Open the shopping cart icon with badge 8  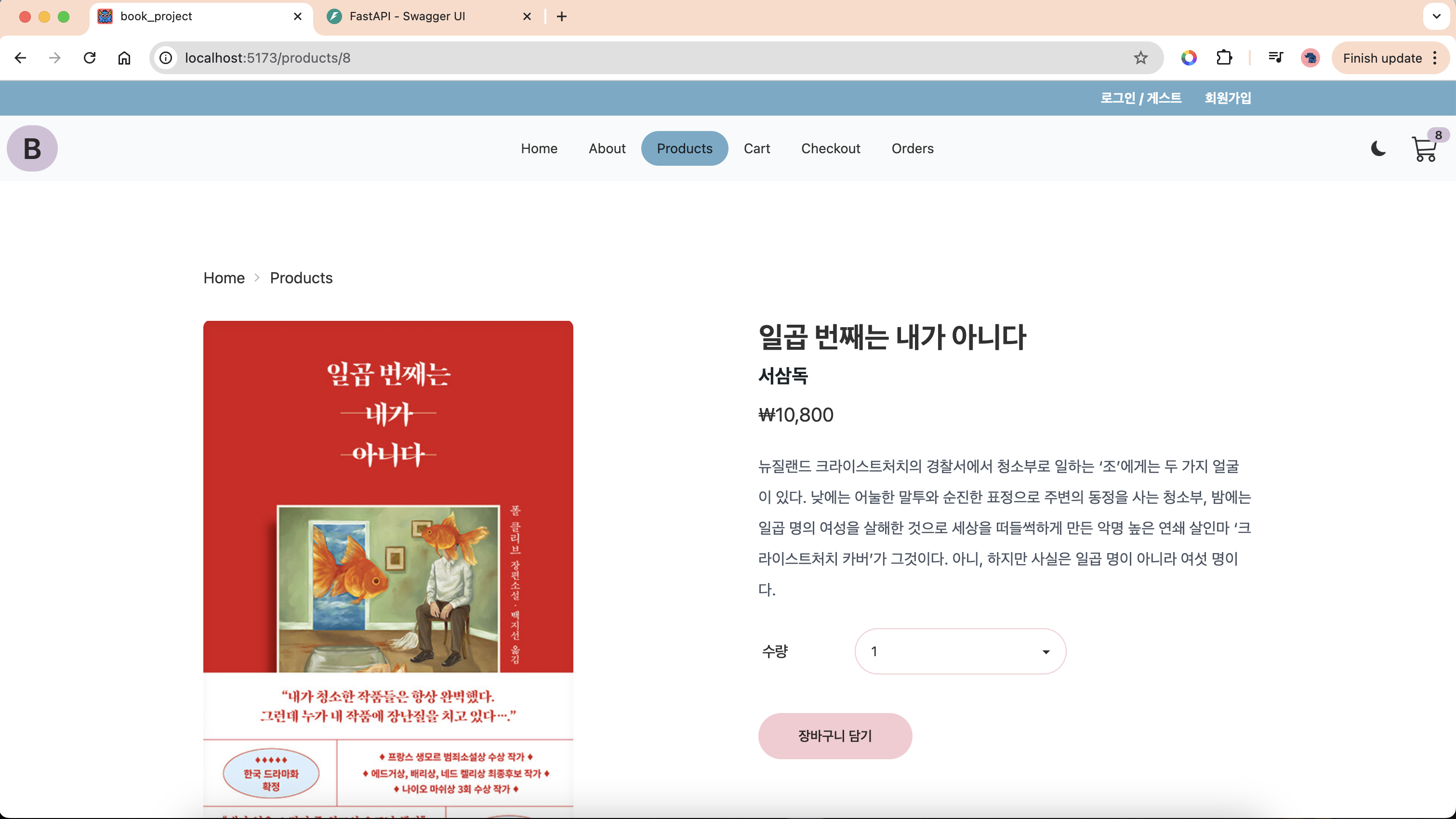tap(1426, 149)
